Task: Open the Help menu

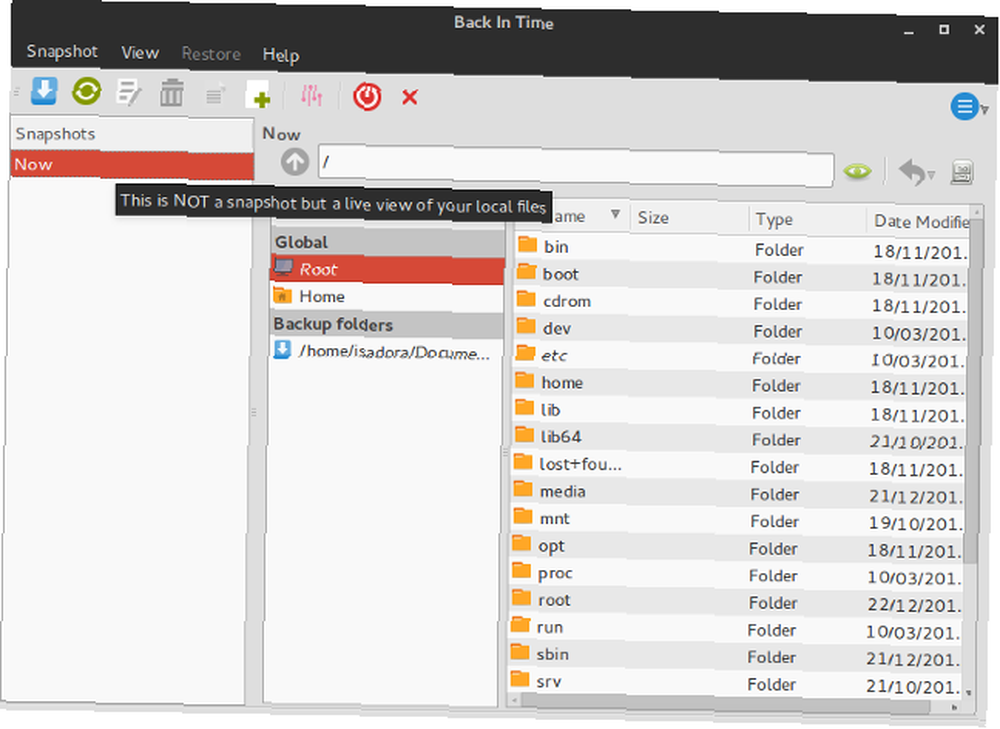Action: tap(281, 55)
